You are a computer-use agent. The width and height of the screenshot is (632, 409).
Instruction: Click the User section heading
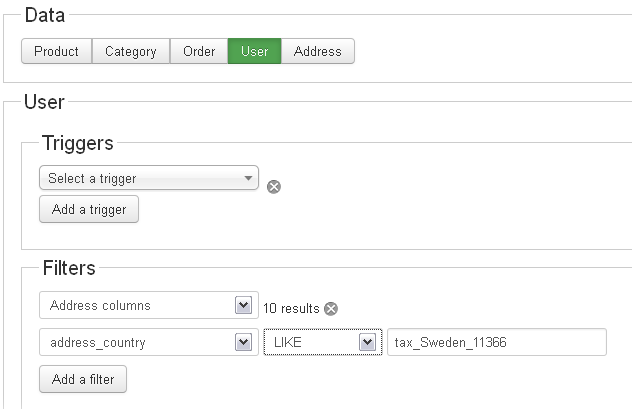44,102
